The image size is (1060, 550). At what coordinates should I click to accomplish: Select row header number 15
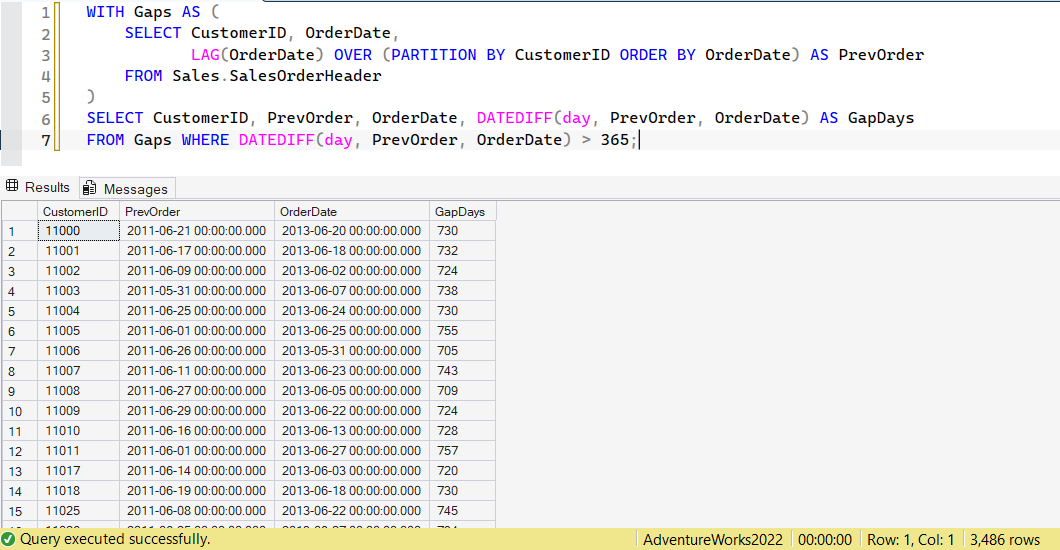pyautogui.click(x=20, y=511)
